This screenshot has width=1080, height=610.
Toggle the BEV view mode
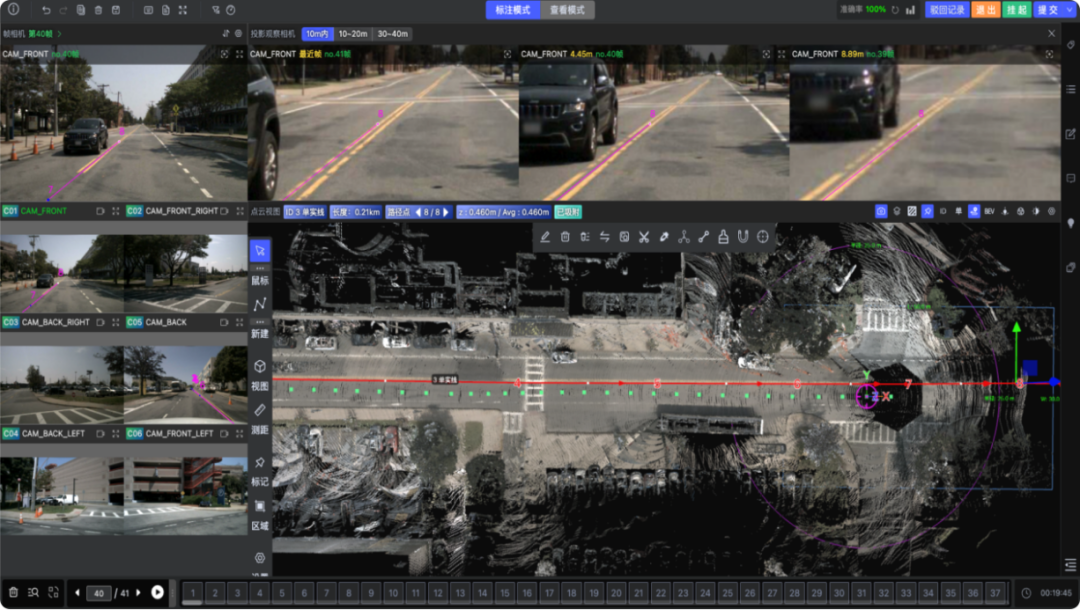(x=988, y=212)
